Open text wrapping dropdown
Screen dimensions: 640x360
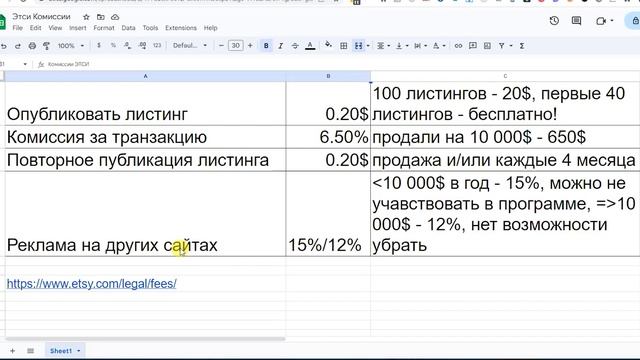pos(420,46)
